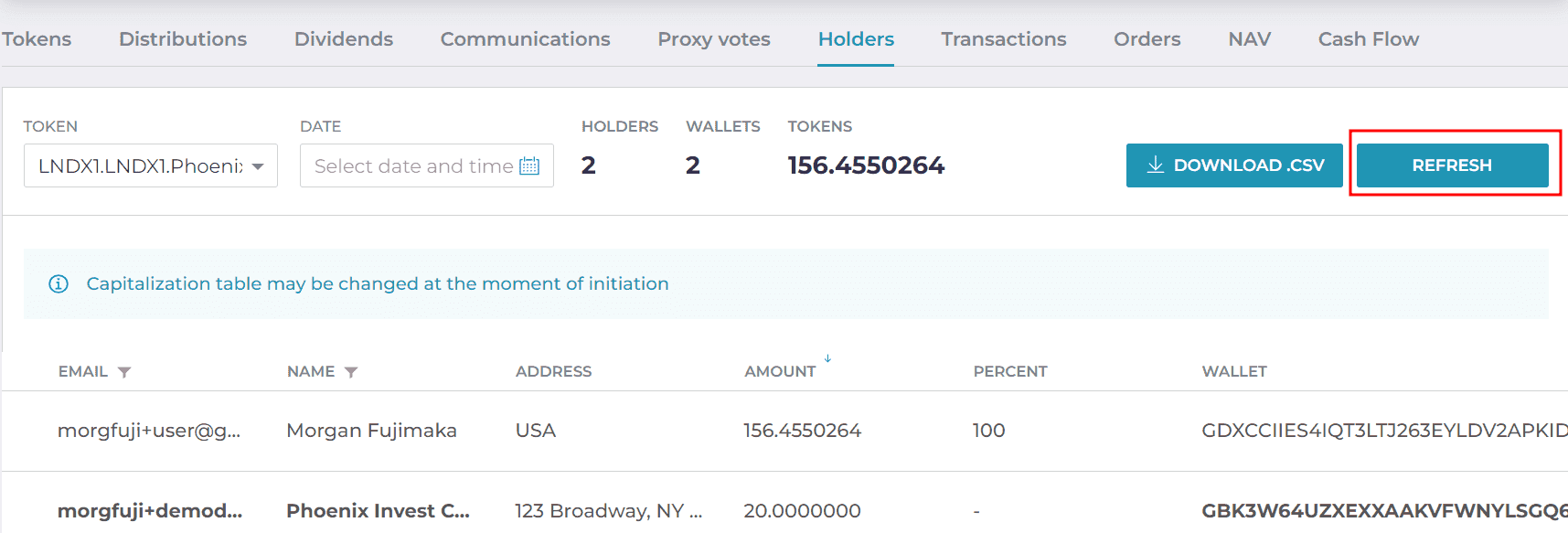Toggle the Amount column sort arrow
This screenshot has width=1568, height=533.
click(x=827, y=358)
